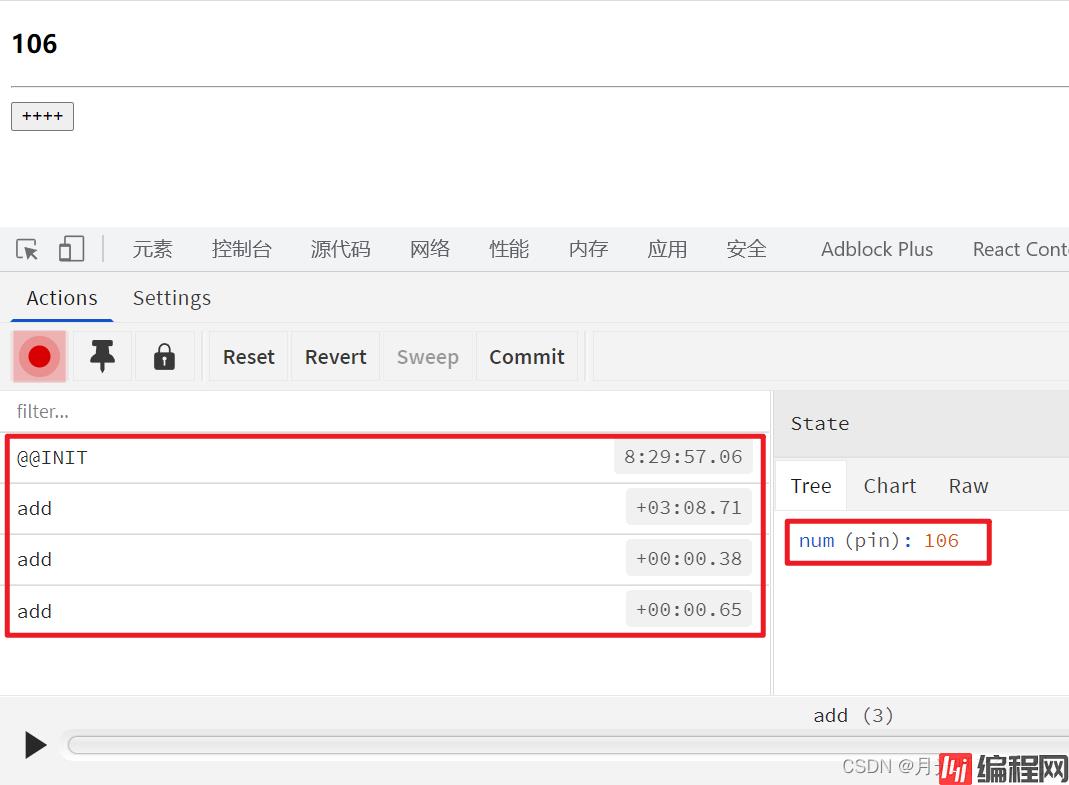The image size is (1069, 785).
Task: Select the last add action +00:00.65
Action: click(x=300, y=611)
